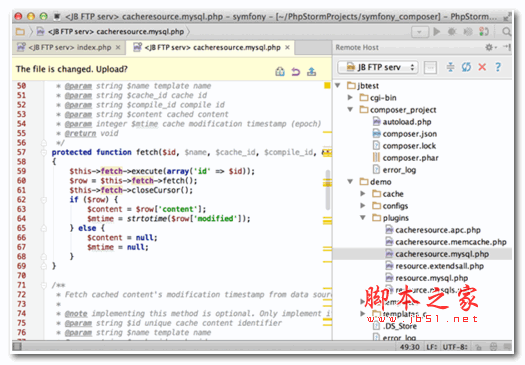
Task: Click the yellow inspection indicator square
Action: [327, 86]
